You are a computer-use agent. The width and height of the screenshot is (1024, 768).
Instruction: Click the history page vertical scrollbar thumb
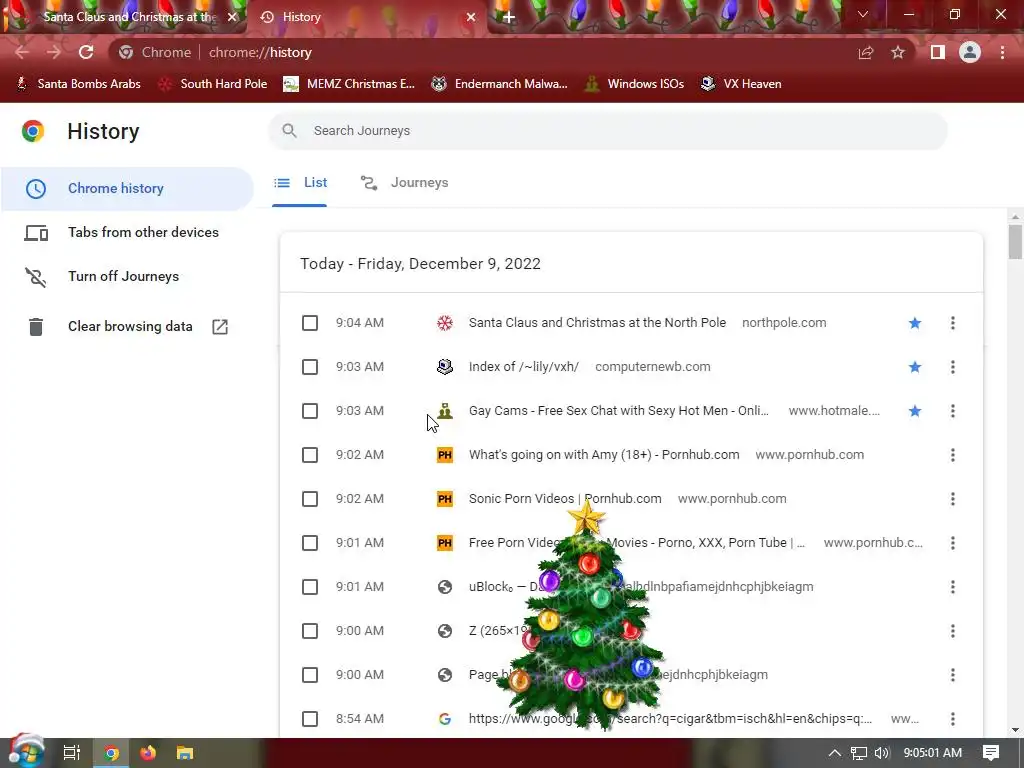click(1015, 242)
